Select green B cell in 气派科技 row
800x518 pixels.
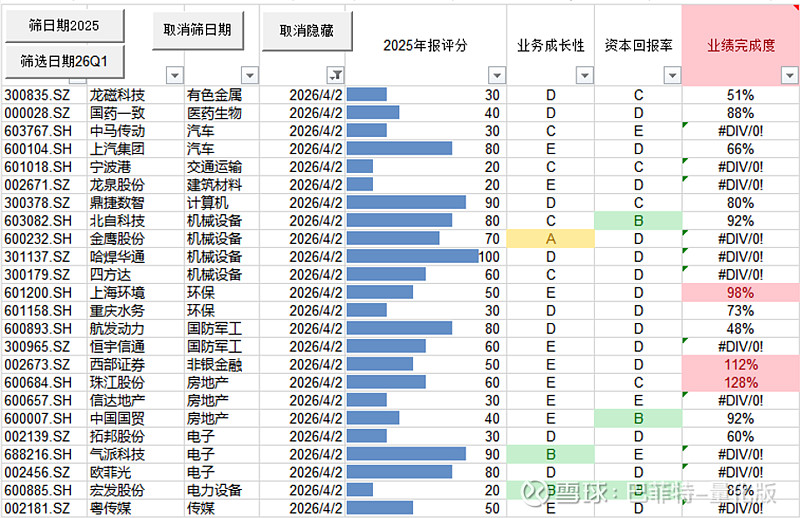pyautogui.click(x=551, y=455)
